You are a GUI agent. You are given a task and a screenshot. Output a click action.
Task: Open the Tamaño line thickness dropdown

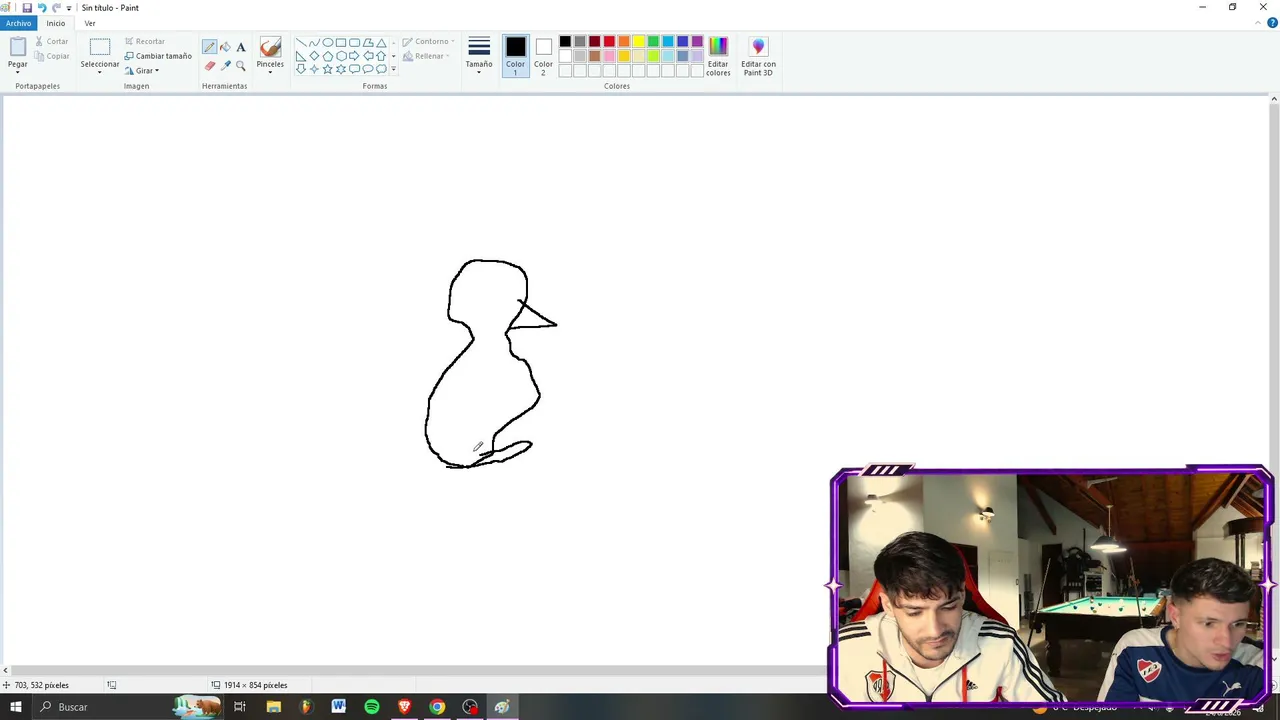click(x=479, y=56)
